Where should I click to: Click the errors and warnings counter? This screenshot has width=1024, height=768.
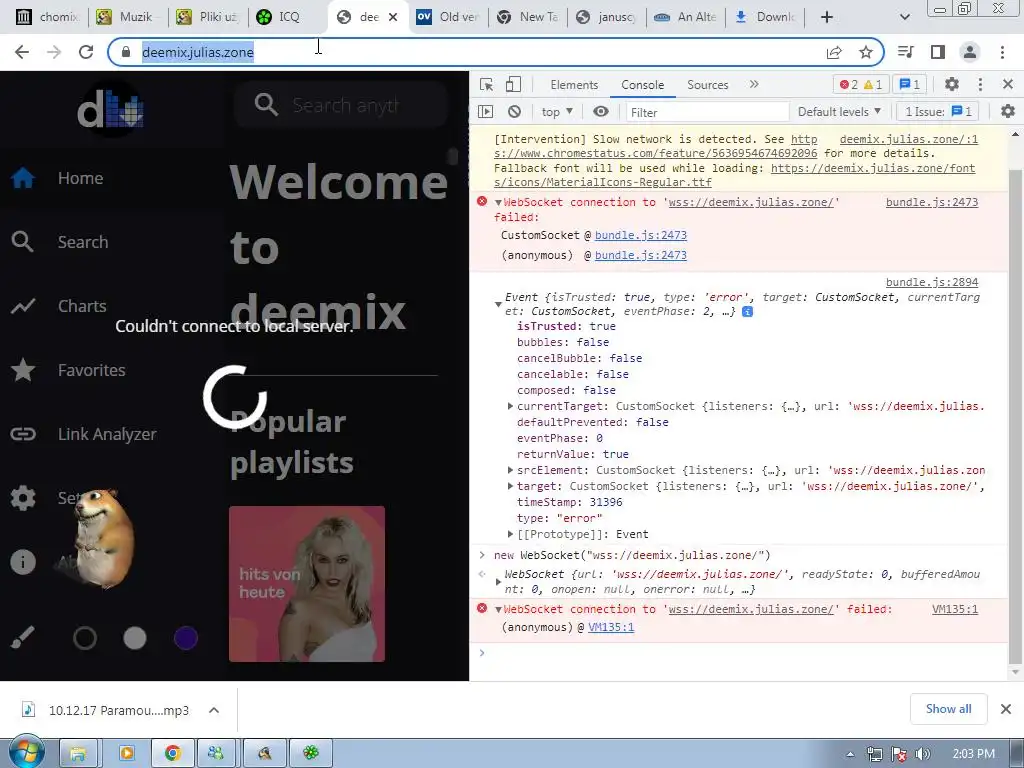click(x=861, y=84)
